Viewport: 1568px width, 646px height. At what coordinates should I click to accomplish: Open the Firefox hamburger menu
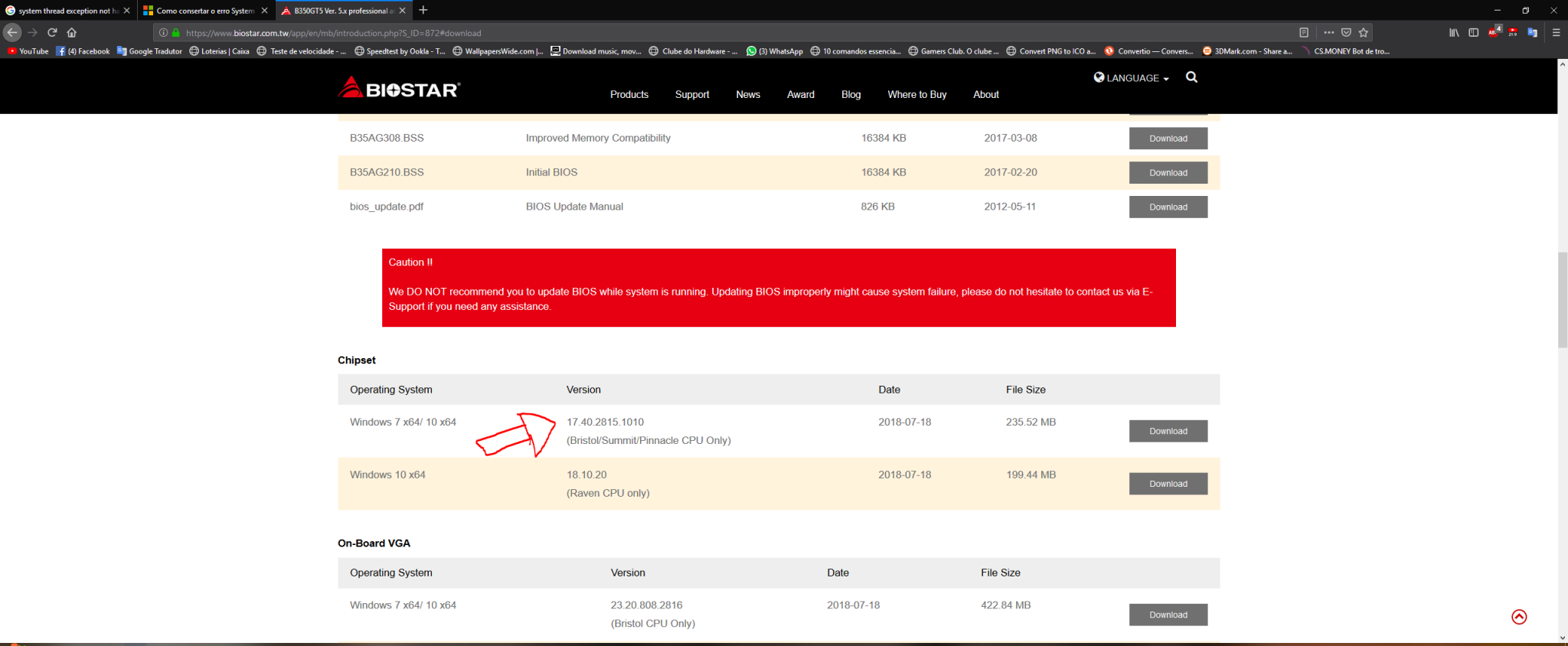(1556, 33)
